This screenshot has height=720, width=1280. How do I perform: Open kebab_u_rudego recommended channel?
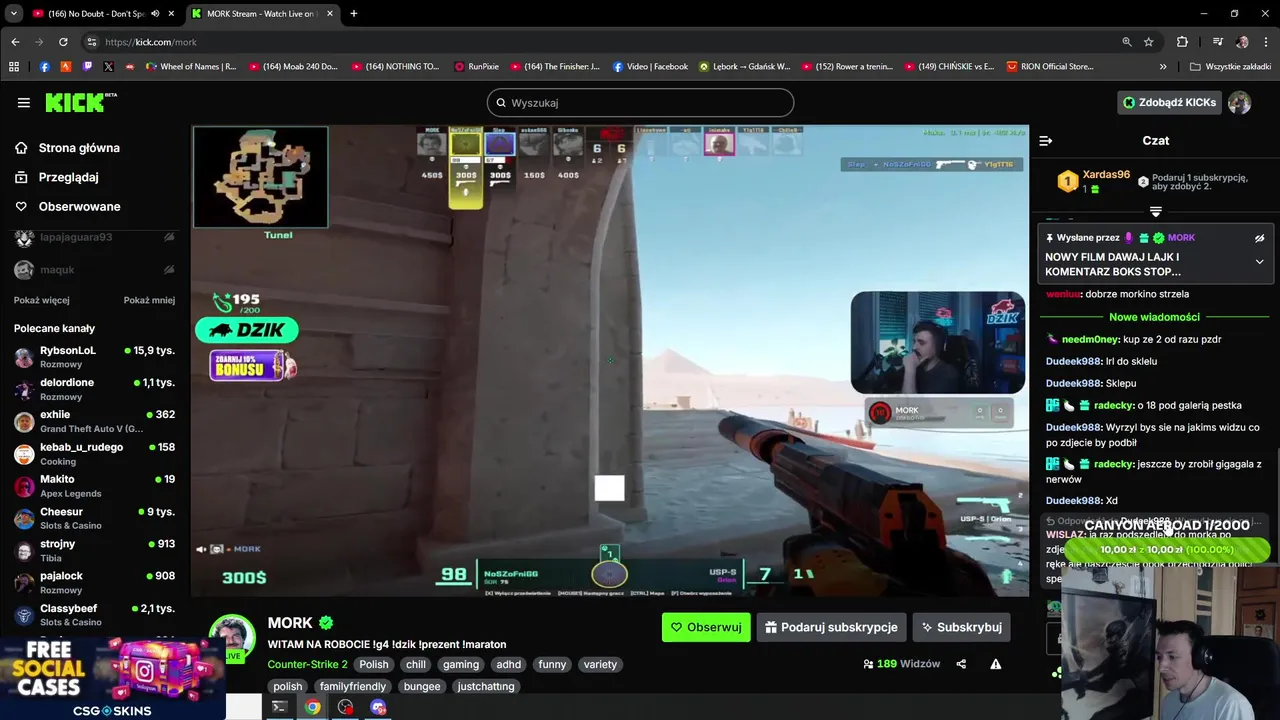pyautogui.click(x=94, y=454)
